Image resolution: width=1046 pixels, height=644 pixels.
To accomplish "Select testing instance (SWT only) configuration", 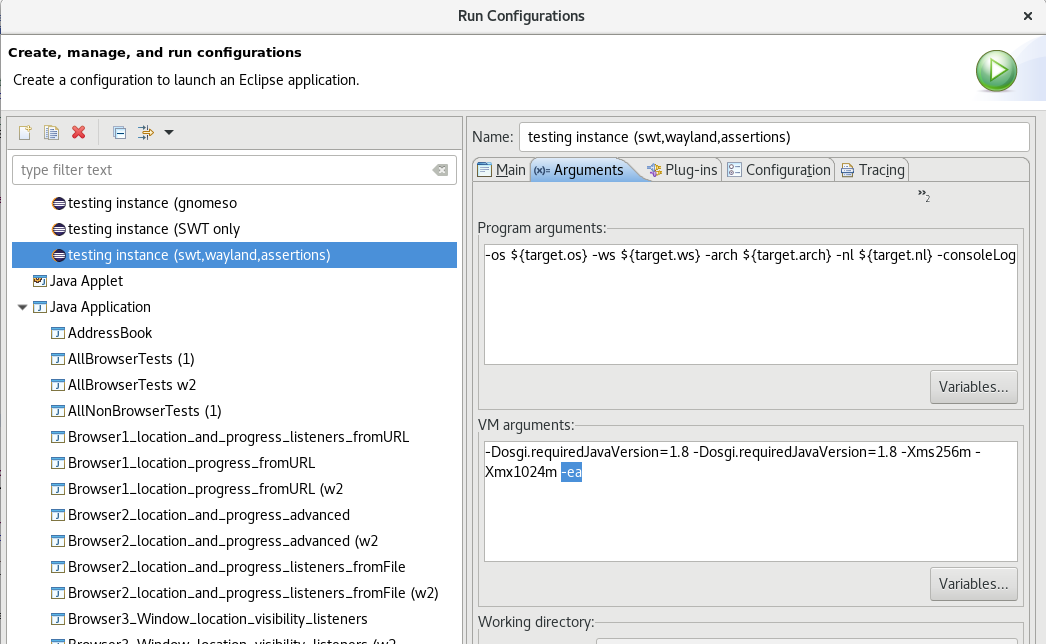I will coord(153,229).
